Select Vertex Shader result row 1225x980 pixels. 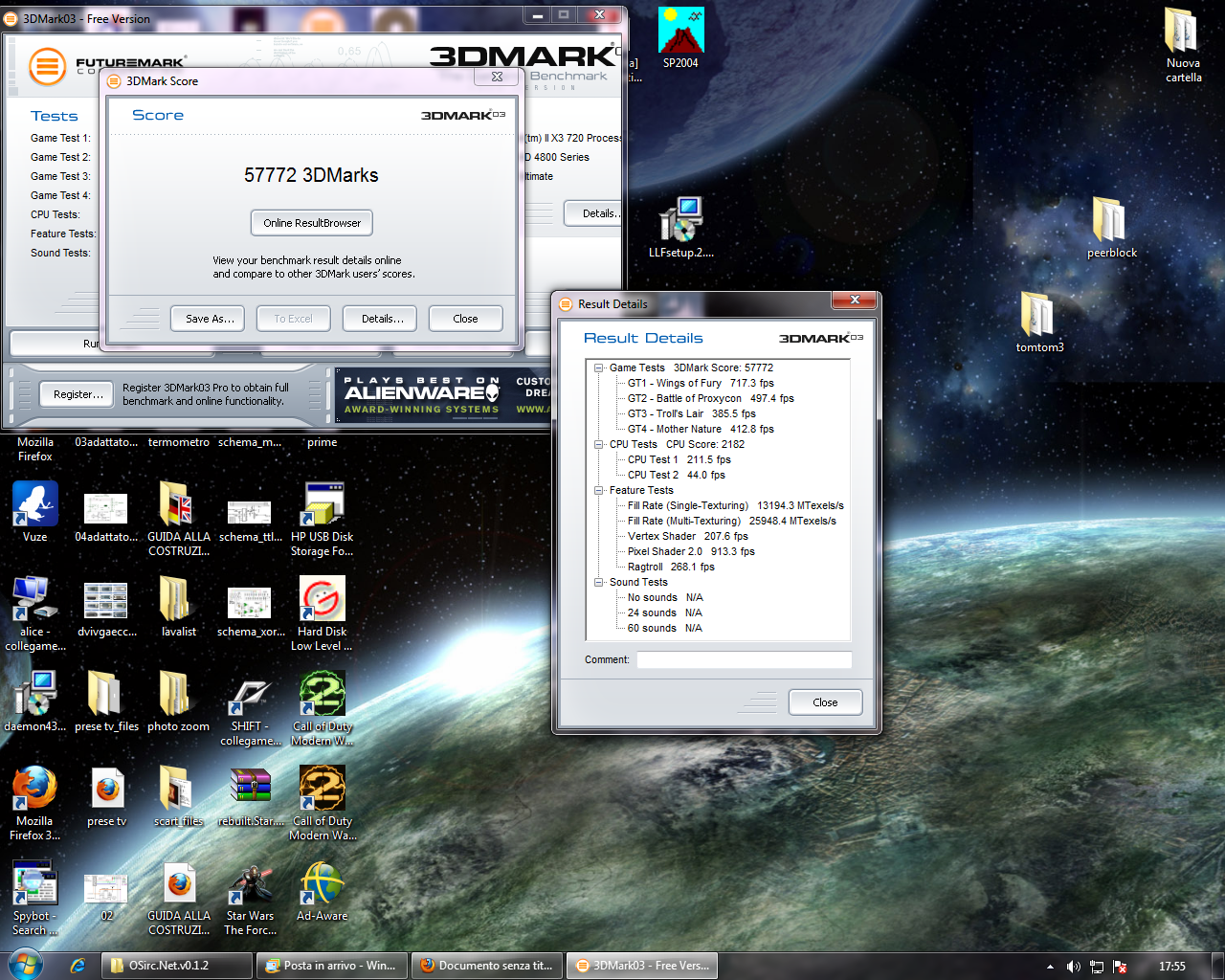687,536
